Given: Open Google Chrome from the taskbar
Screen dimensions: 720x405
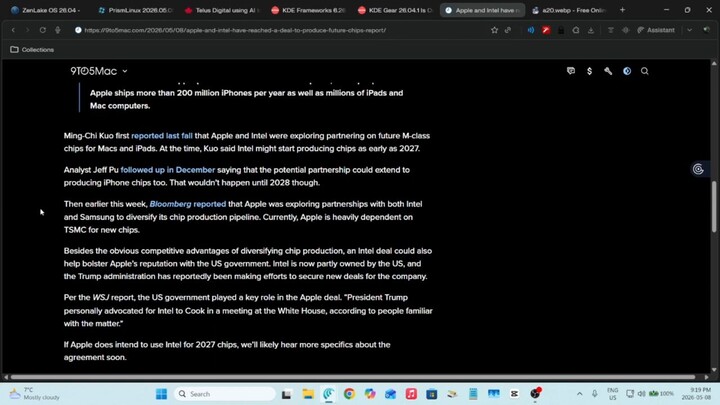Looking at the screenshot, I should 349,394.
